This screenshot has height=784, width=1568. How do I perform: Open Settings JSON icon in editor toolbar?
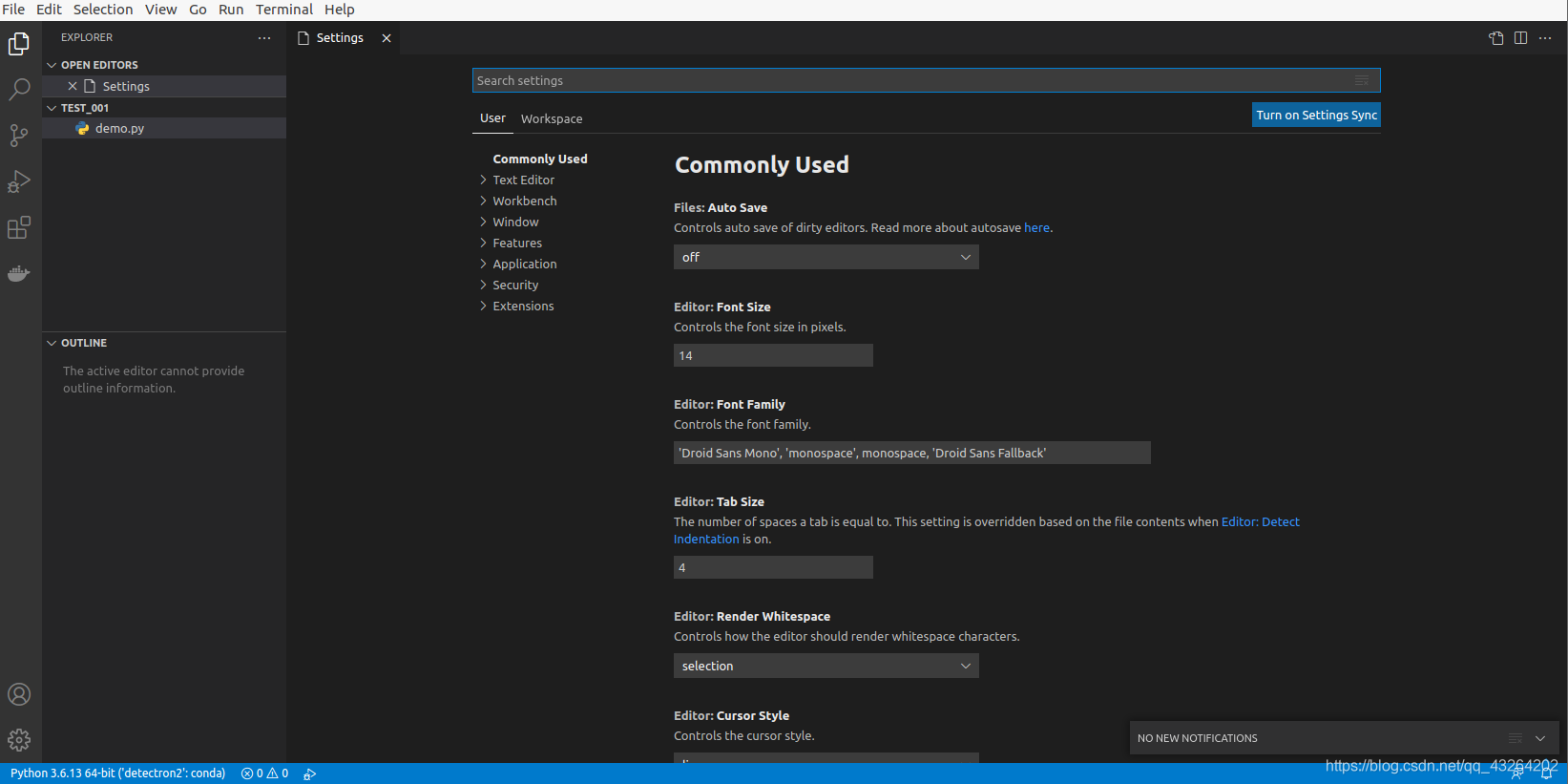pyautogui.click(x=1495, y=38)
